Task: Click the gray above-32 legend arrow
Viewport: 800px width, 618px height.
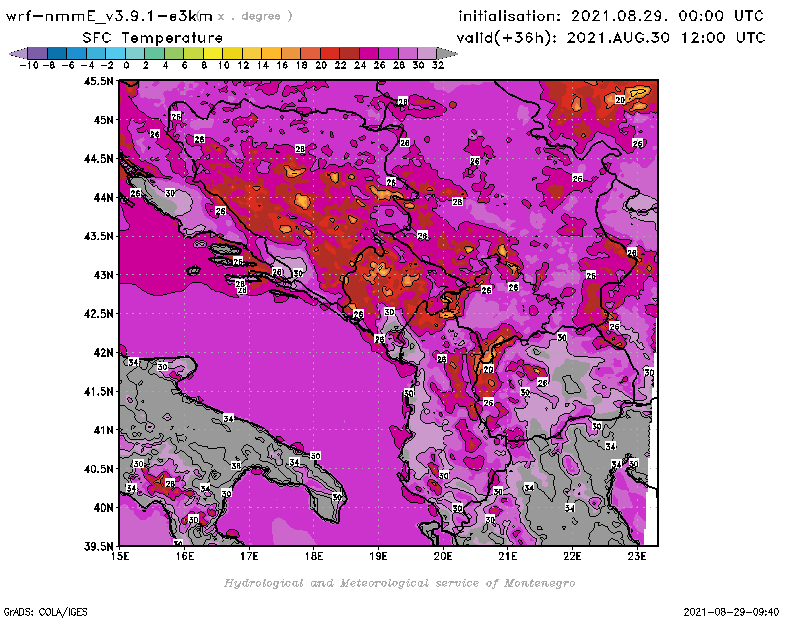Action: click(447, 54)
